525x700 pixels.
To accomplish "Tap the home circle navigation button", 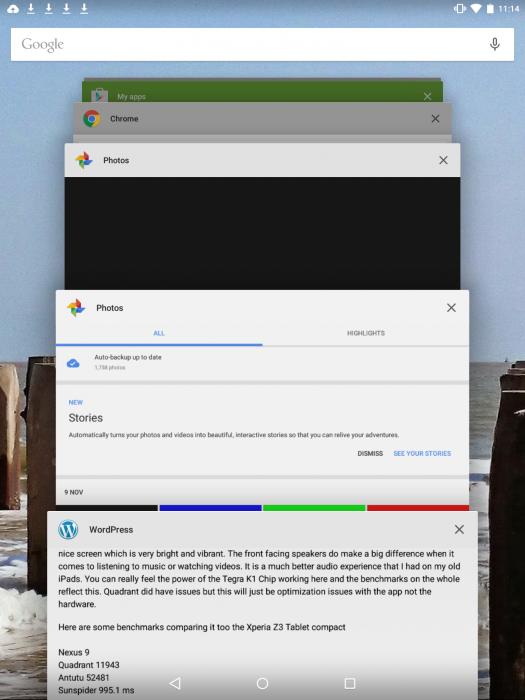I will tap(262, 683).
